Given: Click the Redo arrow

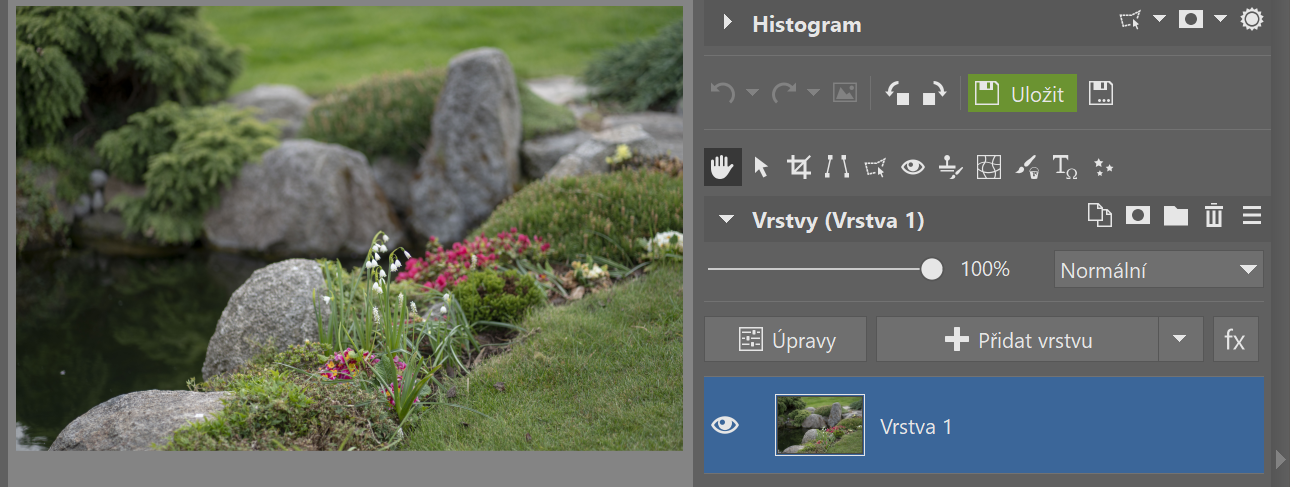Looking at the screenshot, I should [783, 93].
